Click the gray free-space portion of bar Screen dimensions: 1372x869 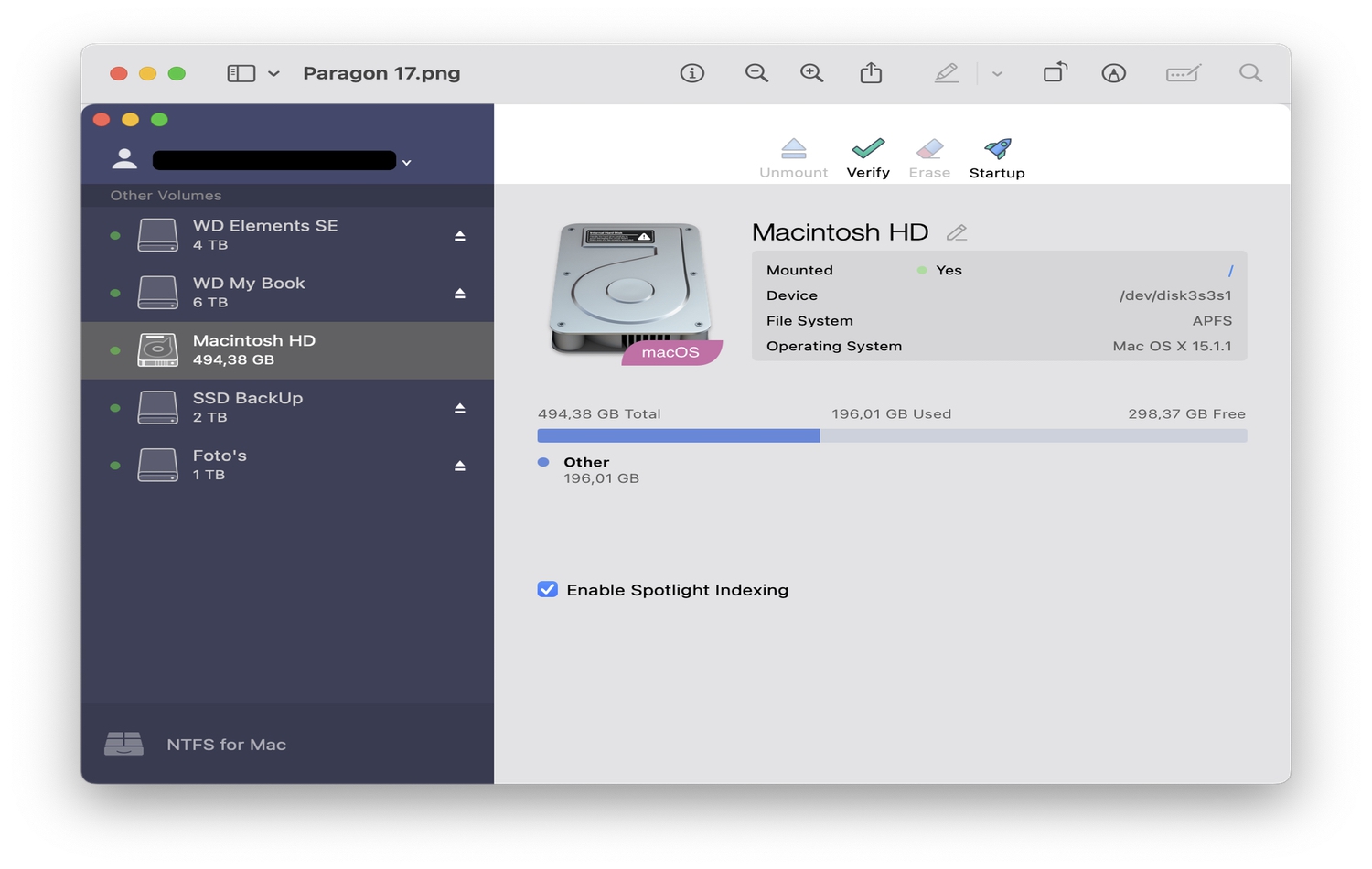coord(1034,435)
